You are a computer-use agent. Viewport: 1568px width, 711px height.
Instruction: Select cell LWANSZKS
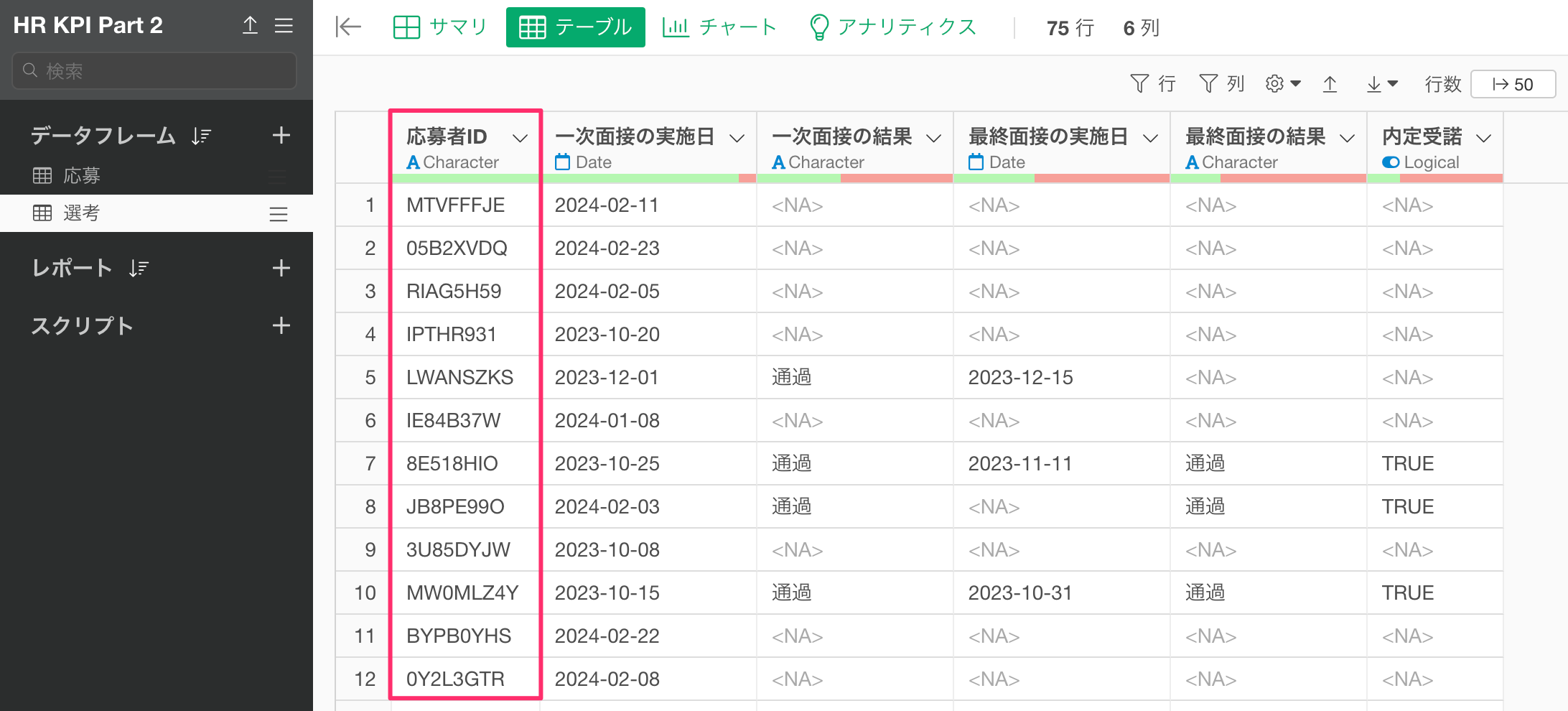(466, 378)
